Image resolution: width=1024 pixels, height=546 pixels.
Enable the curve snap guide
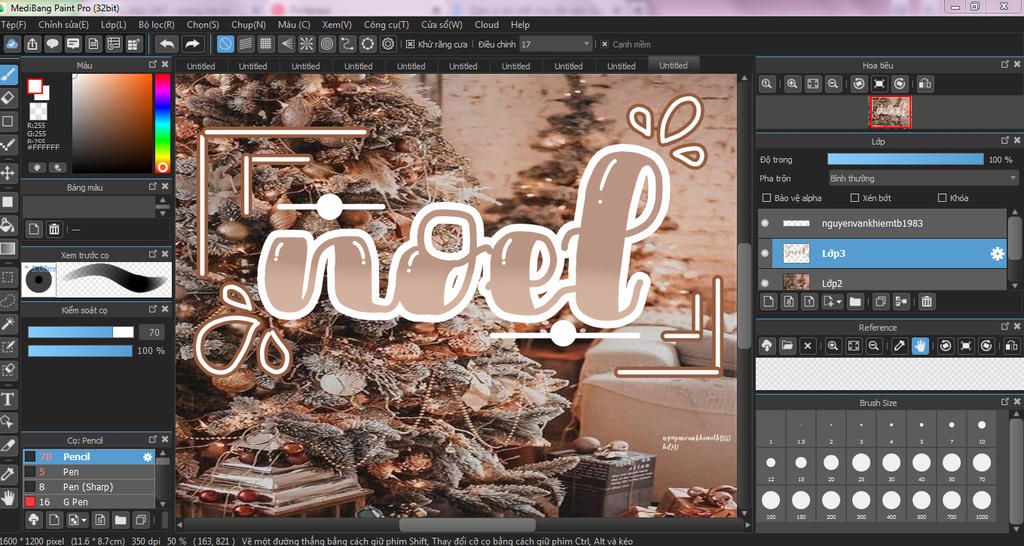point(347,44)
